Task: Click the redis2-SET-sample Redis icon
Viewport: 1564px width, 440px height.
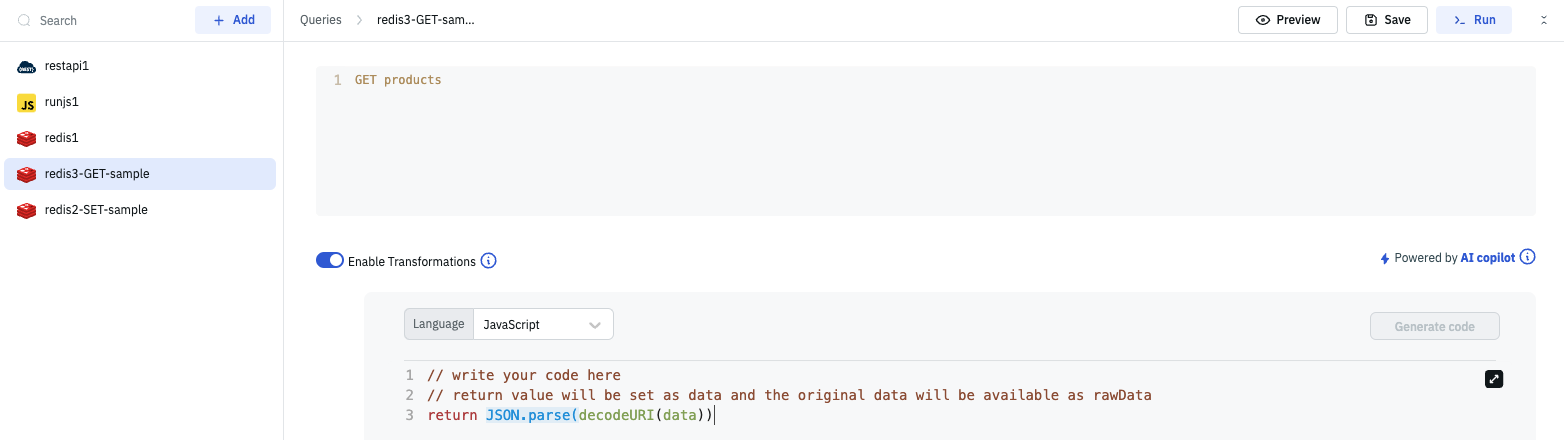Action: coord(27,210)
